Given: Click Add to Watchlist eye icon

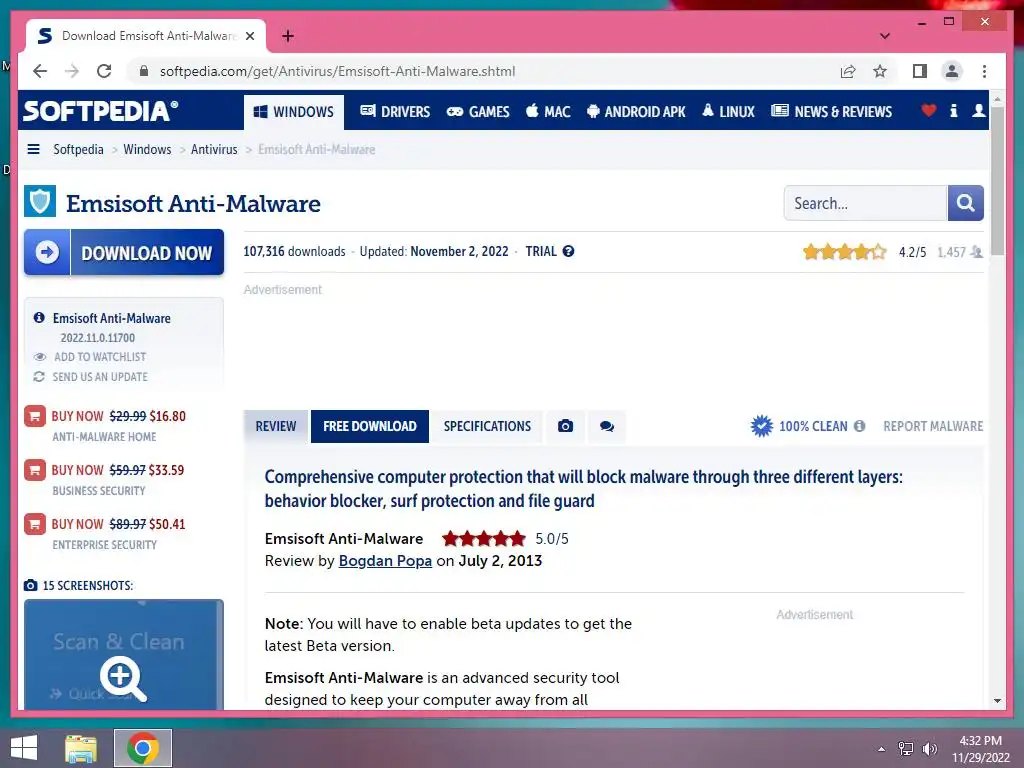Looking at the screenshot, I should (x=40, y=357).
